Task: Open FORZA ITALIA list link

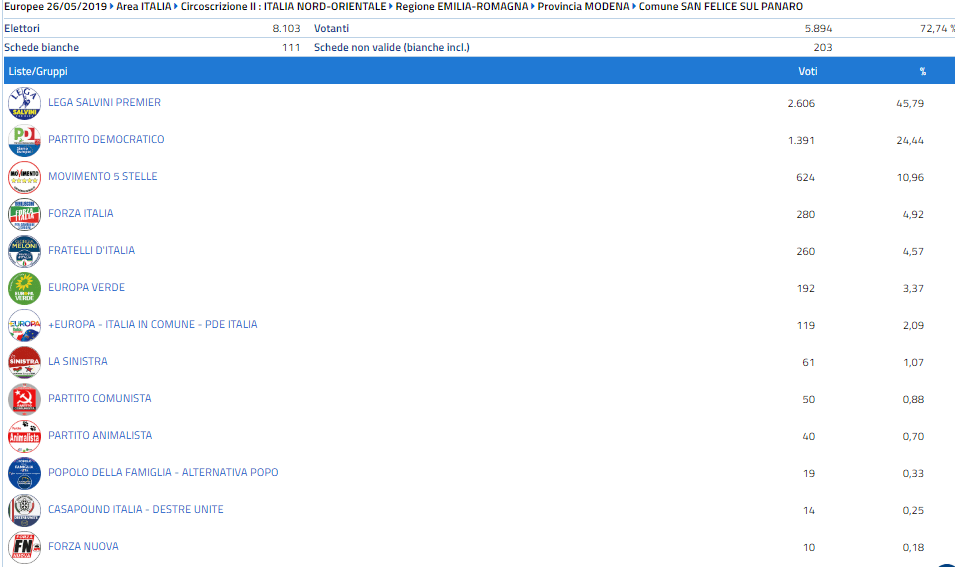Action: (x=80, y=213)
